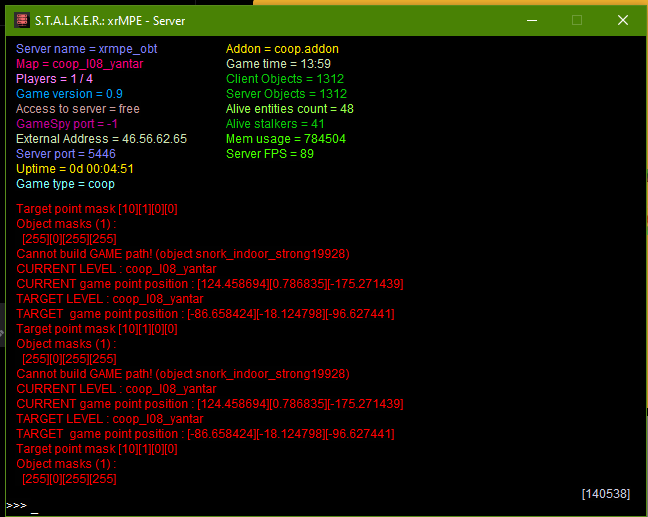Screen dimensions: 648x517
Task: Click 'Server name = xrmpe_obt' line
Action: tap(87, 49)
